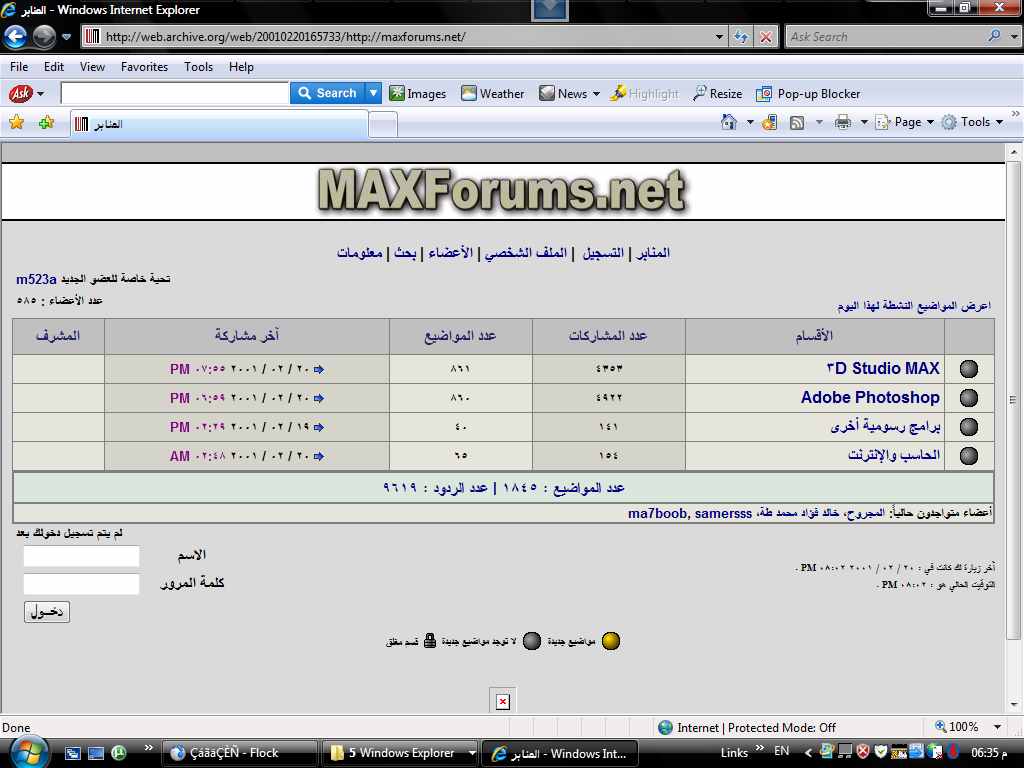Open the Favorites Center star icon
This screenshot has height=768, width=1024.
click(16, 122)
